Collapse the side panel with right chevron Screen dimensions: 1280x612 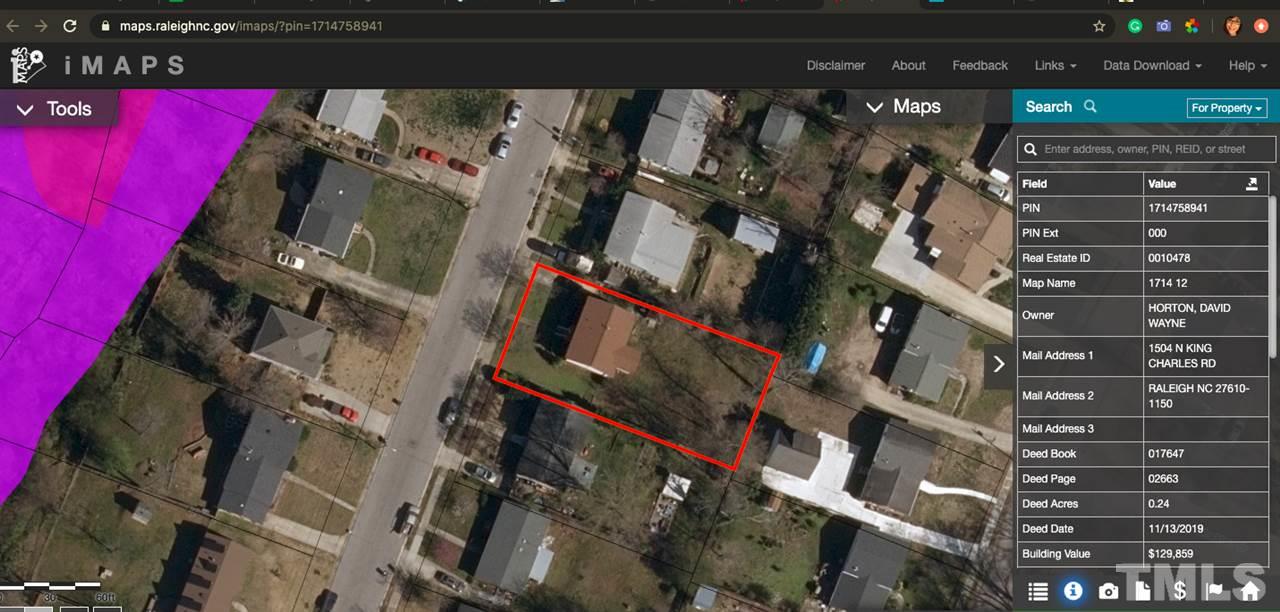tap(998, 364)
